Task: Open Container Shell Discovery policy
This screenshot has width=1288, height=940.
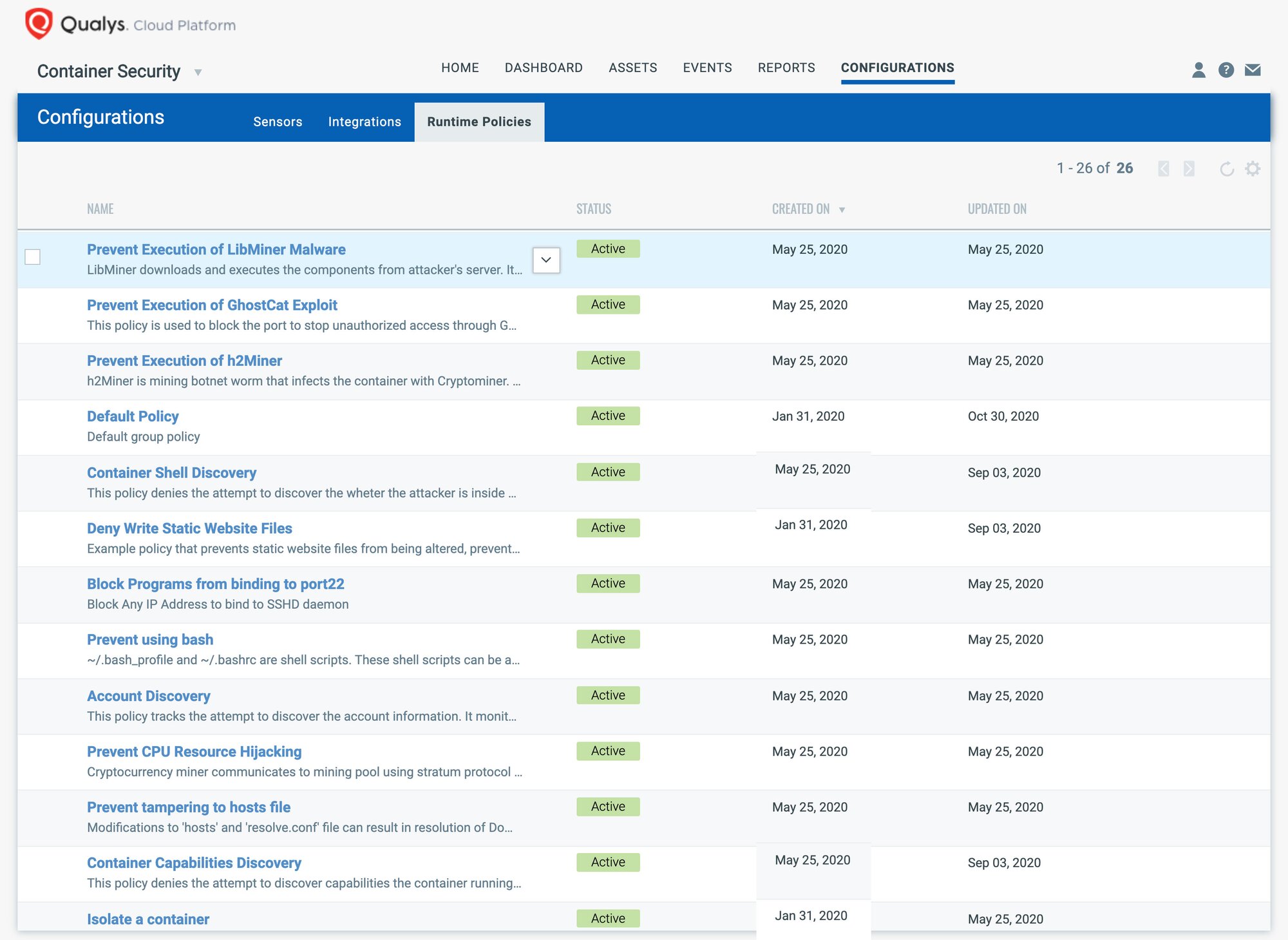Action: click(171, 473)
